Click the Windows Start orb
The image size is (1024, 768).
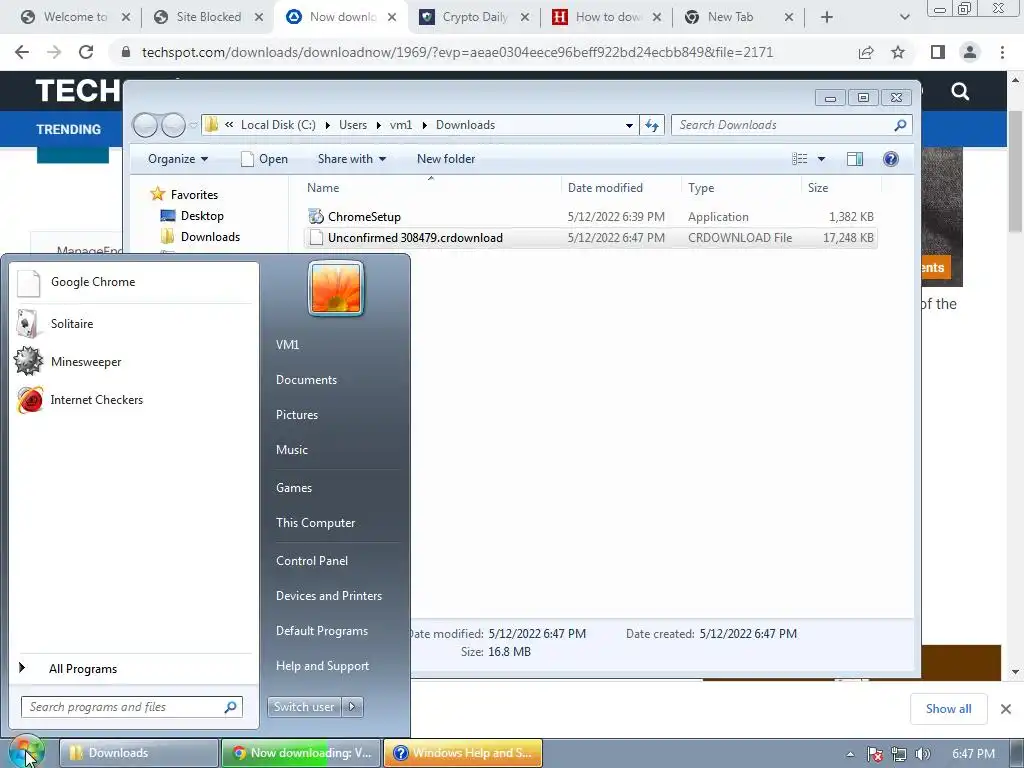[x=26, y=752]
